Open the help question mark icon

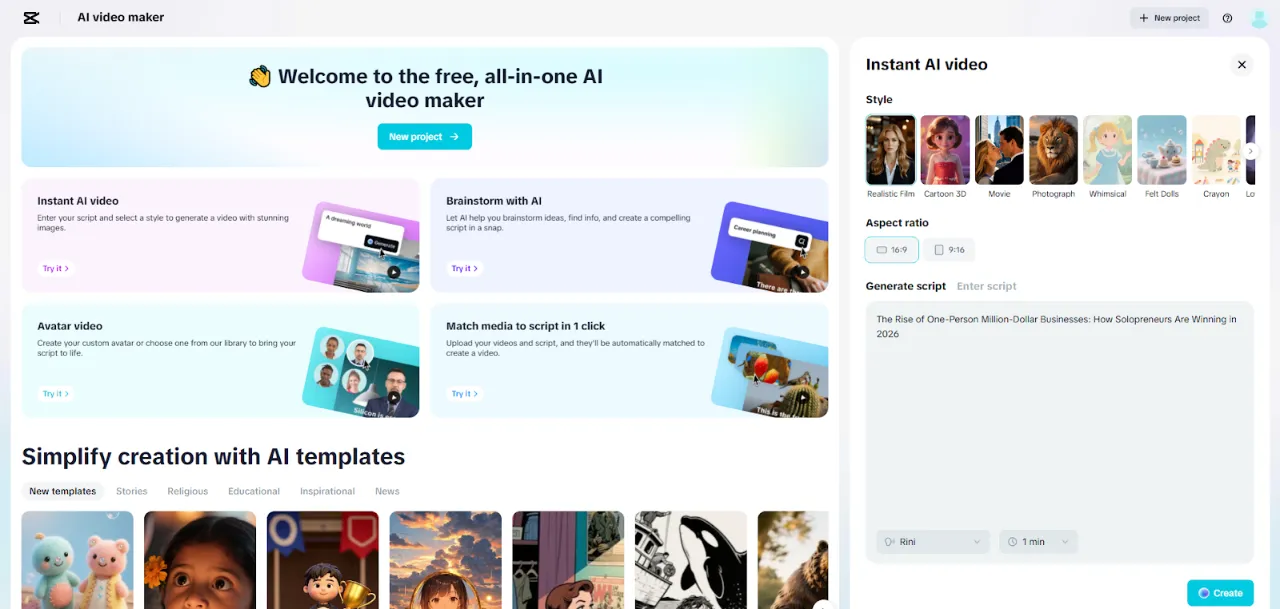[1227, 18]
